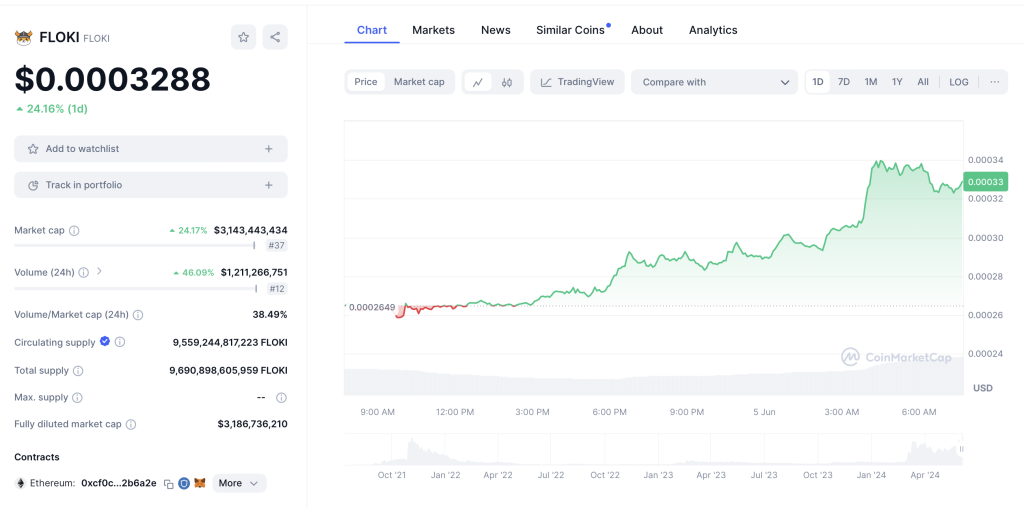This screenshot has height=508, width=1024.
Task: Select the 1M time range
Action: click(871, 82)
